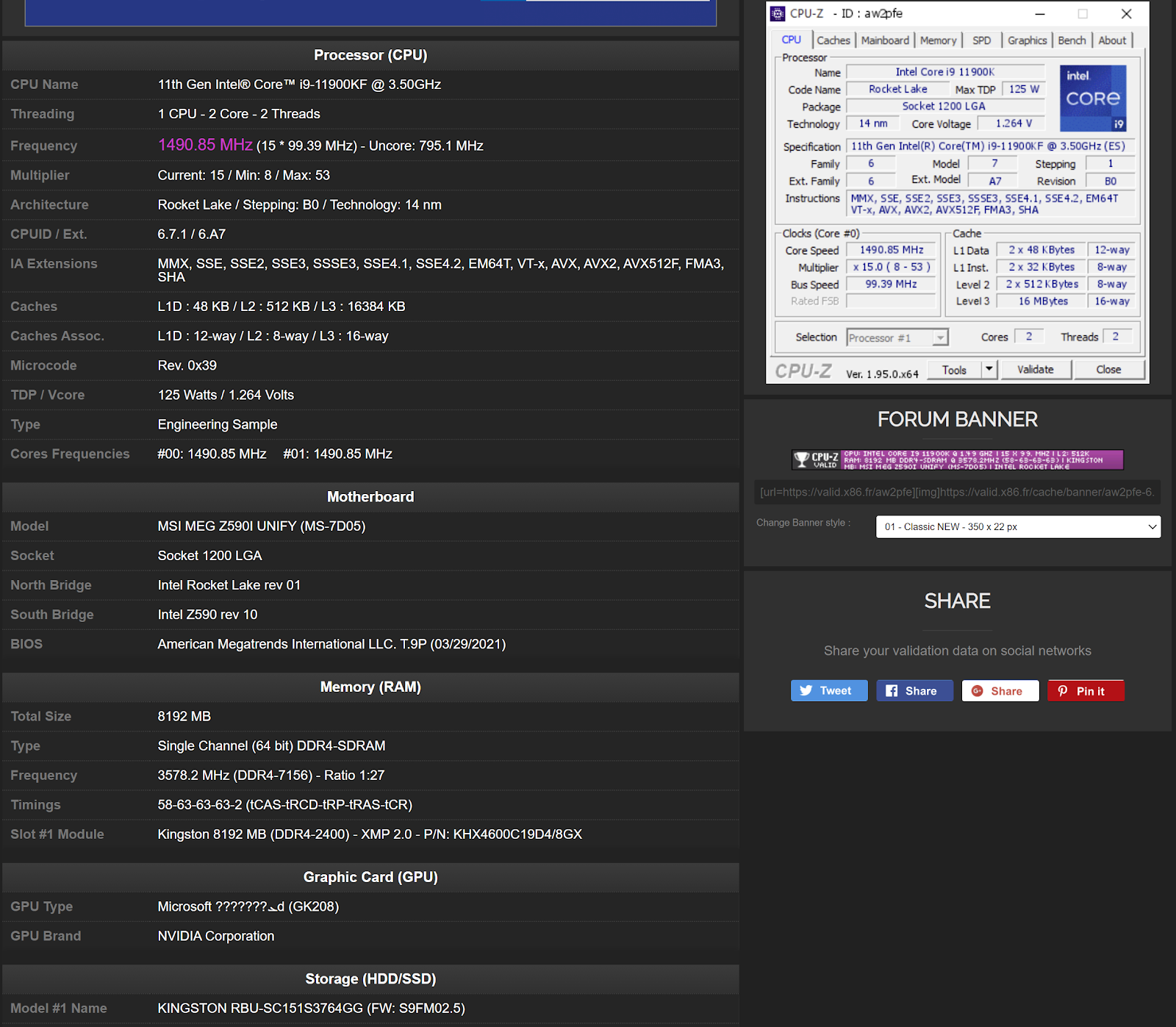Open the Change Banner style dropdown
The width and height of the screenshot is (1176, 1027).
pos(1018,526)
